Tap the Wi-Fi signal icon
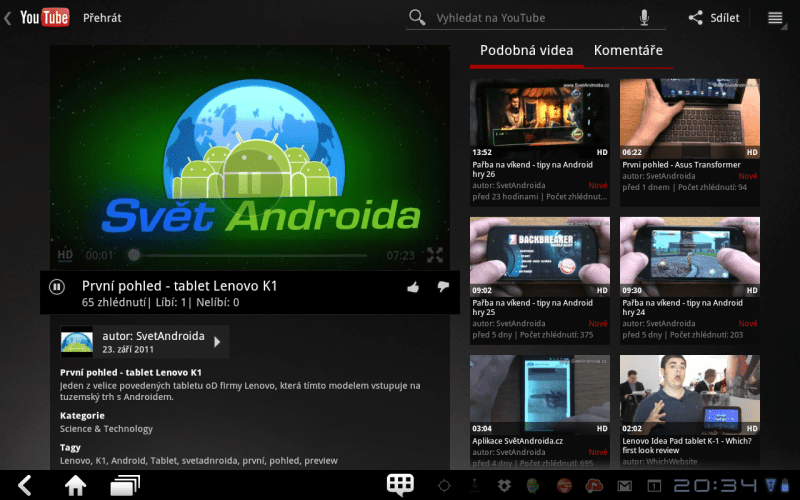The width and height of the screenshot is (800, 500). pos(771,485)
